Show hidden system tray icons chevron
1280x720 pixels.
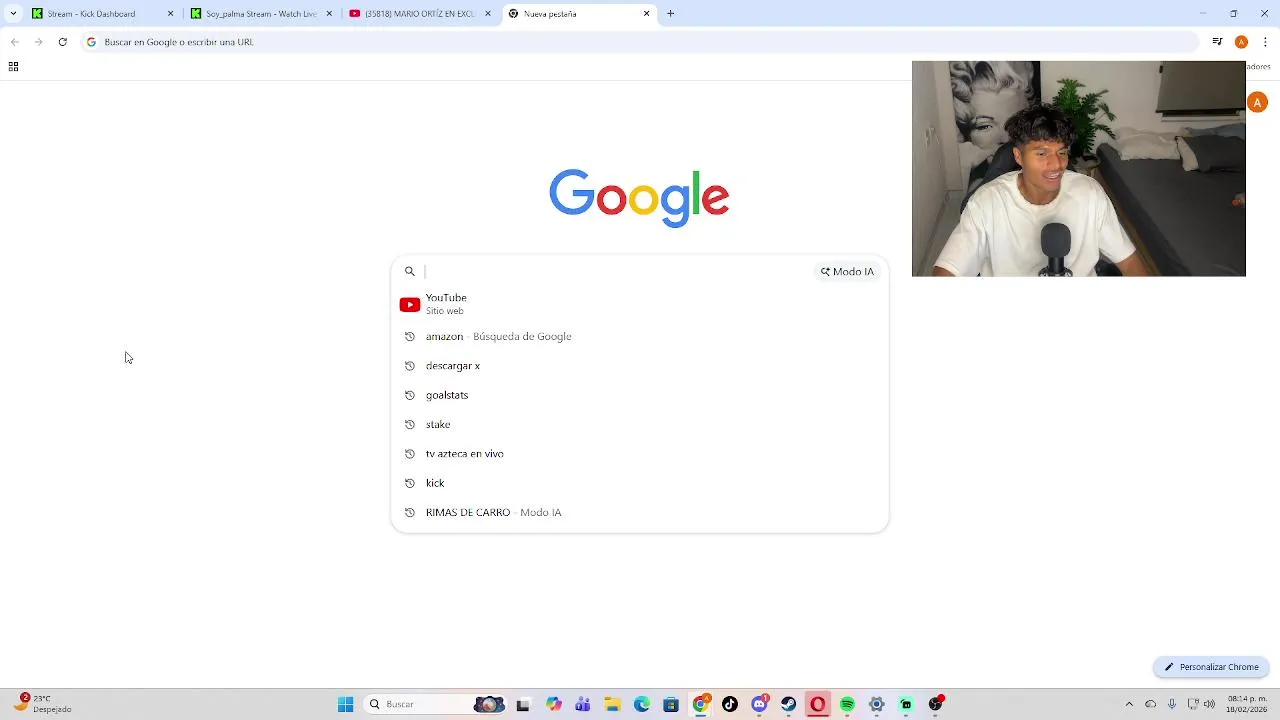coord(1129,704)
